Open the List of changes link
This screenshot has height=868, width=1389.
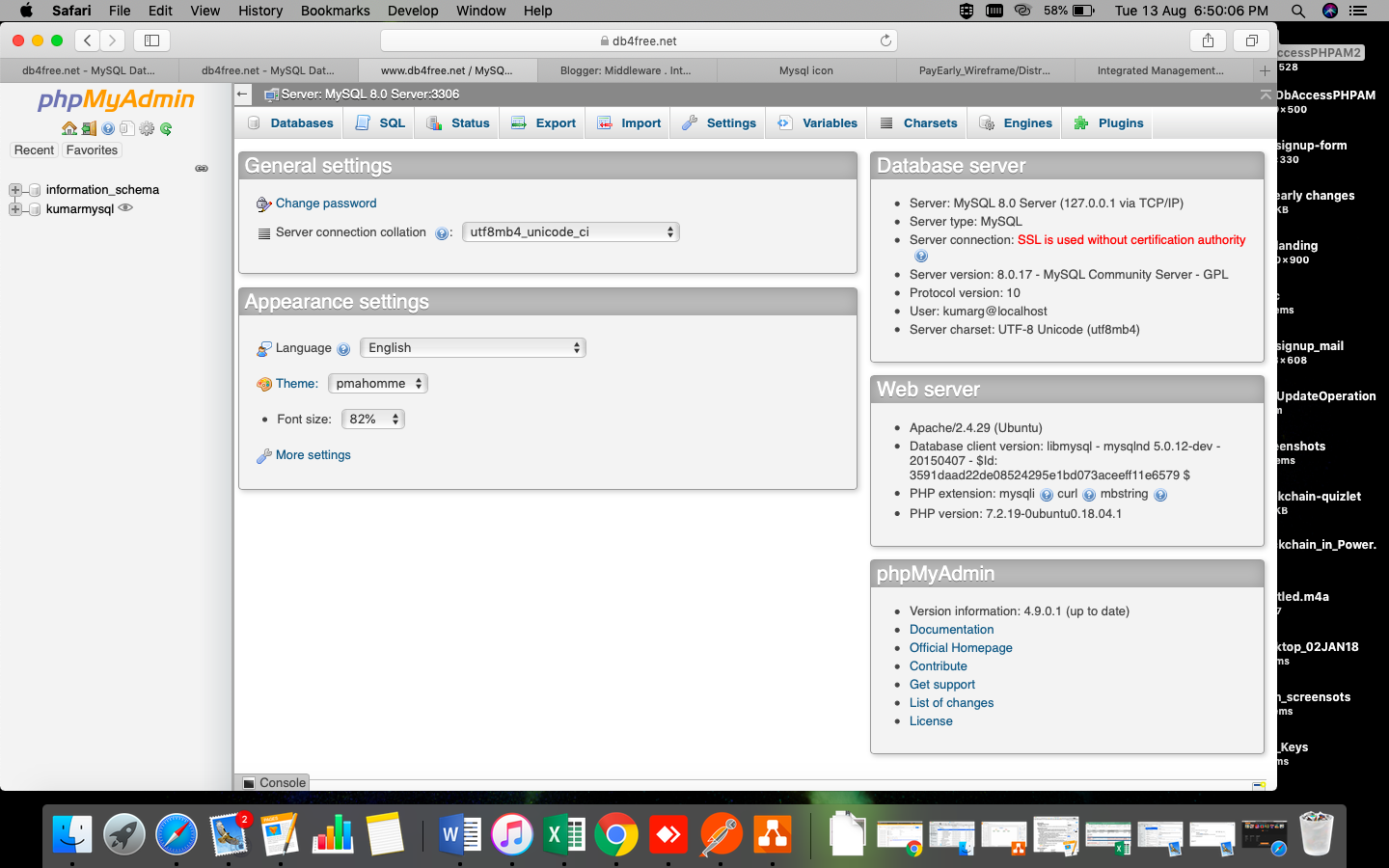tap(951, 702)
